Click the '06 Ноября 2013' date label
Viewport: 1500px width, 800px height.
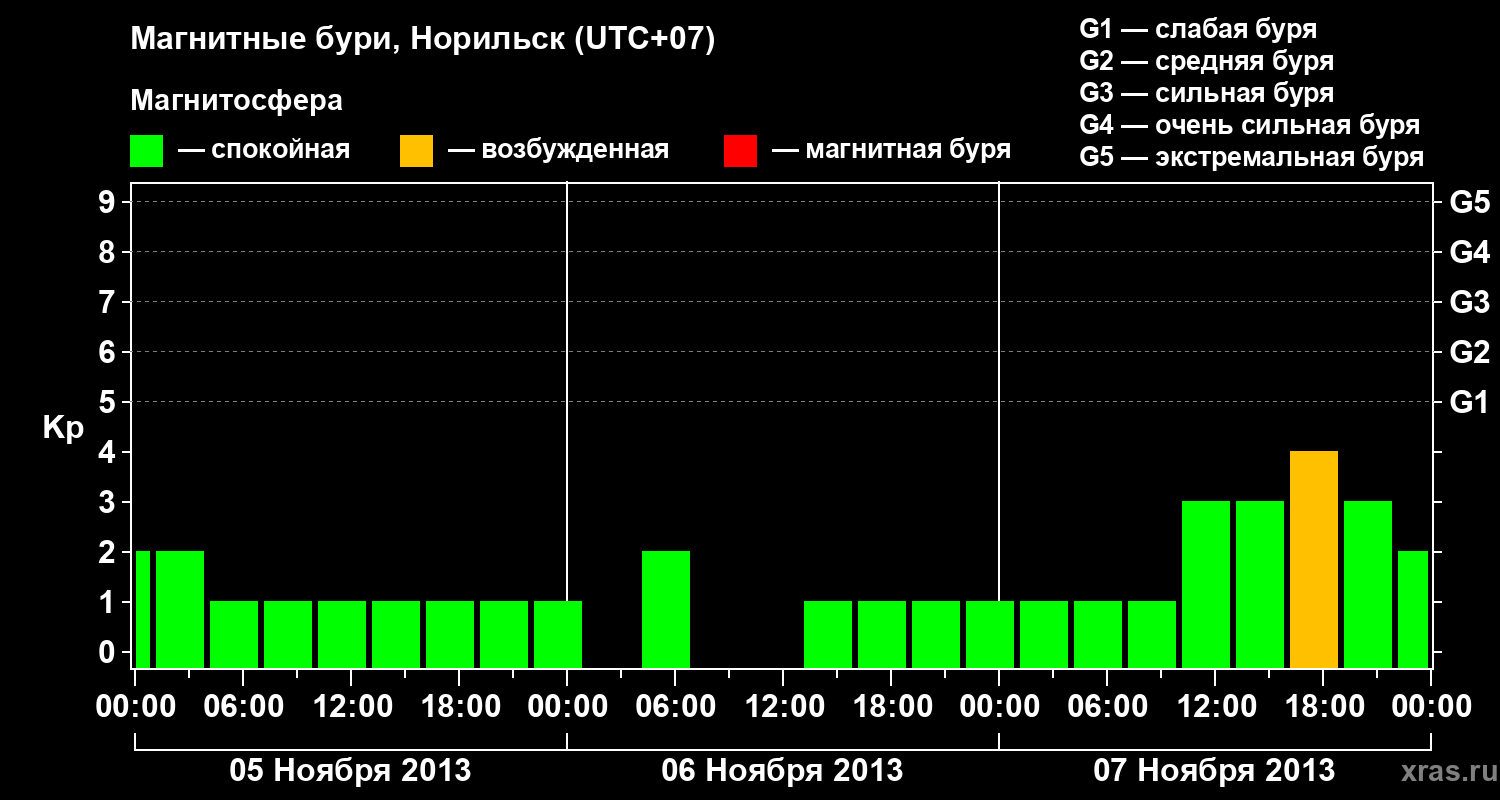tap(782, 770)
